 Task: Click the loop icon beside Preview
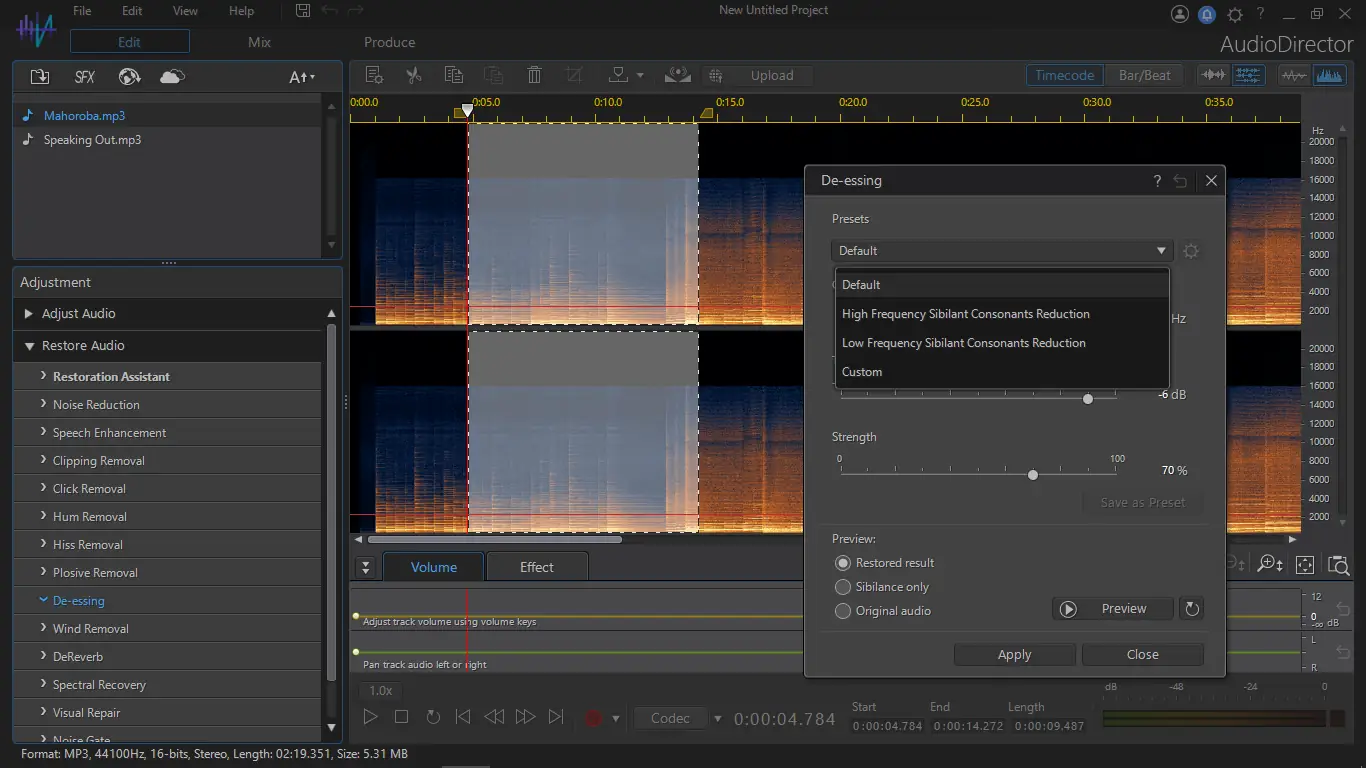[1191, 608]
